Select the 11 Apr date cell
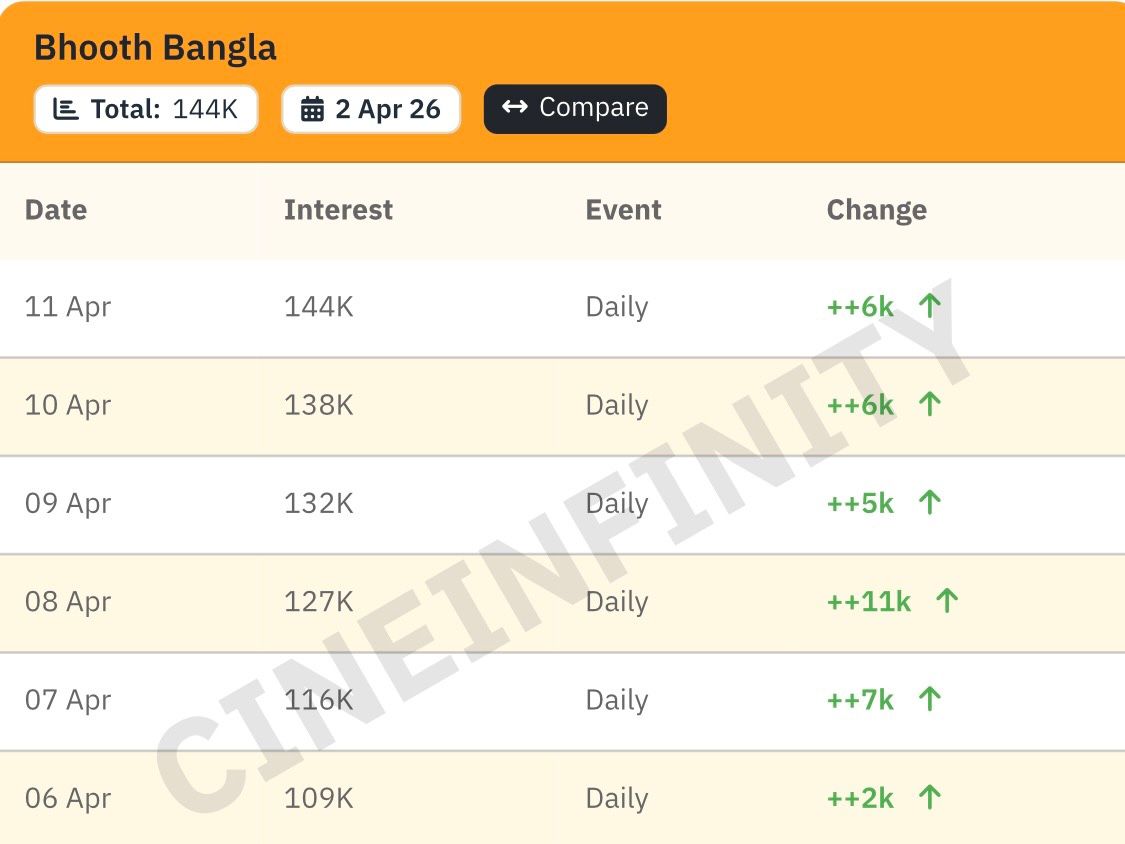The image size is (1125, 844). click(x=68, y=306)
